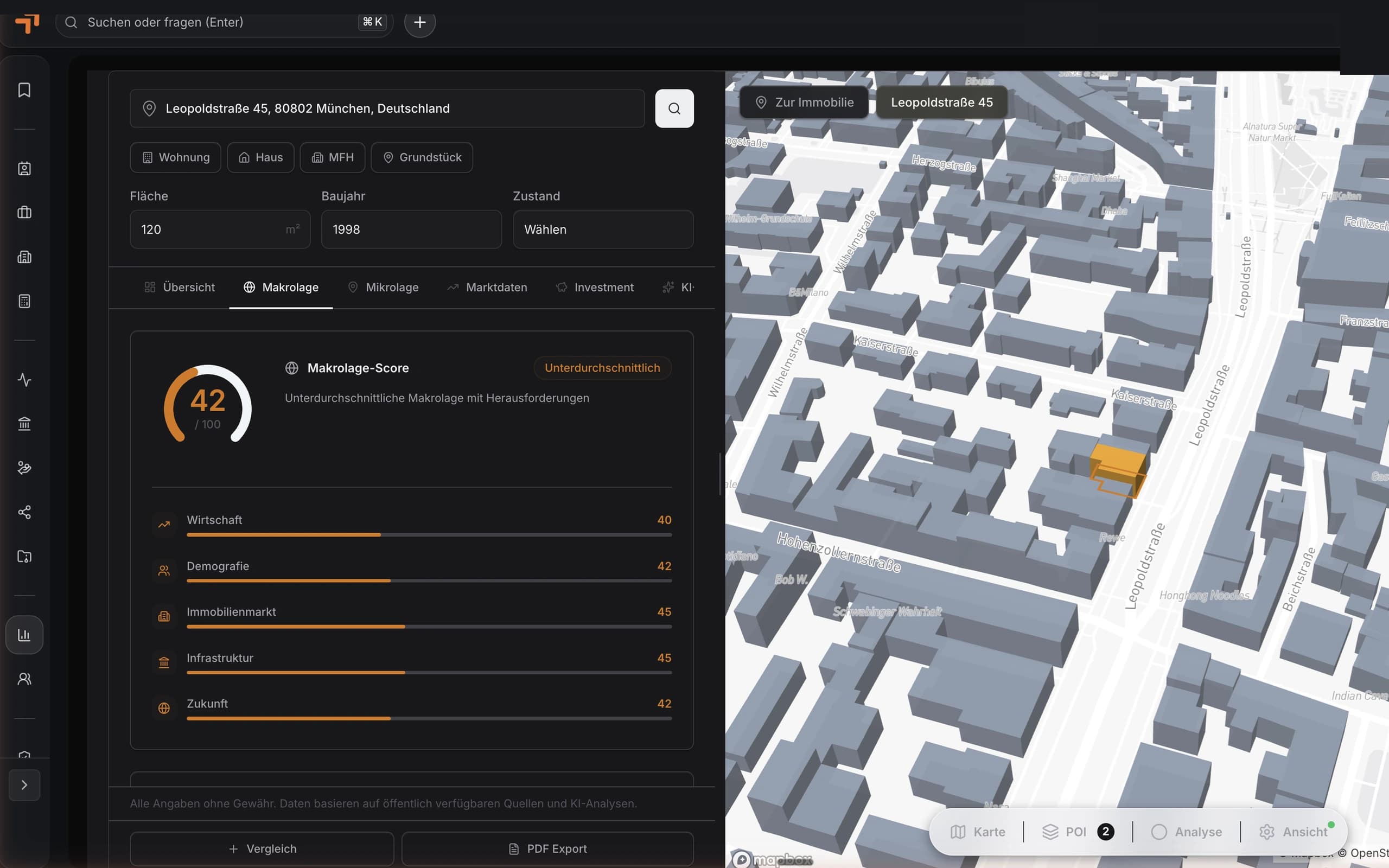Screen dimensions: 1389x868
Task: Open the calculator sidebar icon
Action: pos(24,301)
